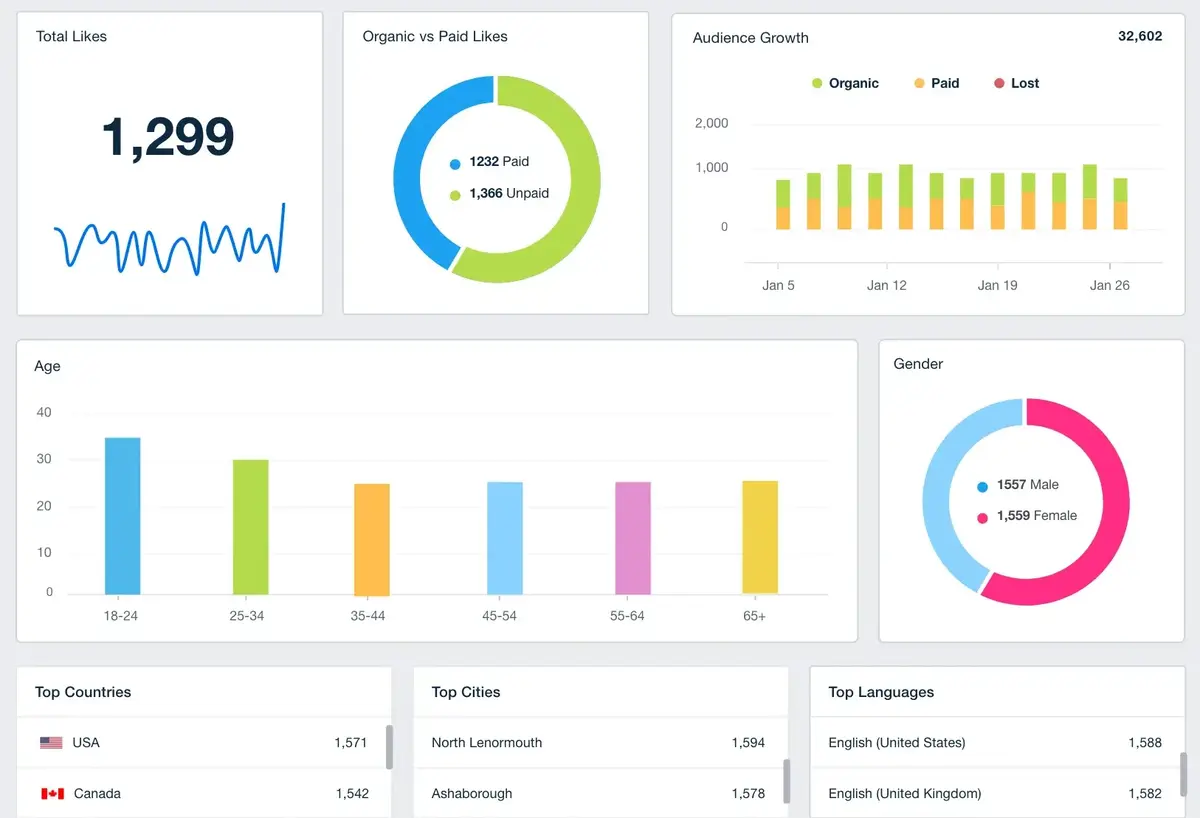Click the Top Cities heading

click(x=466, y=692)
